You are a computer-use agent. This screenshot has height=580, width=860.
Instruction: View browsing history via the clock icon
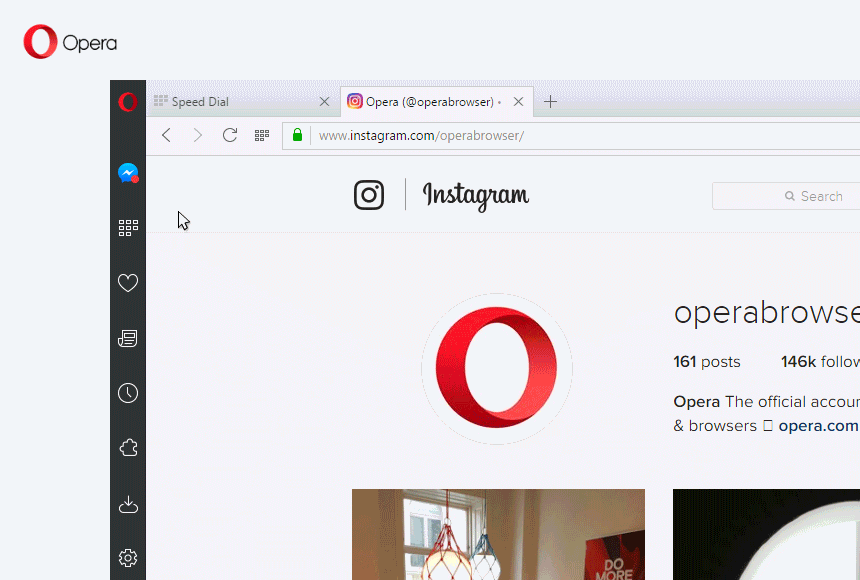(128, 393)
